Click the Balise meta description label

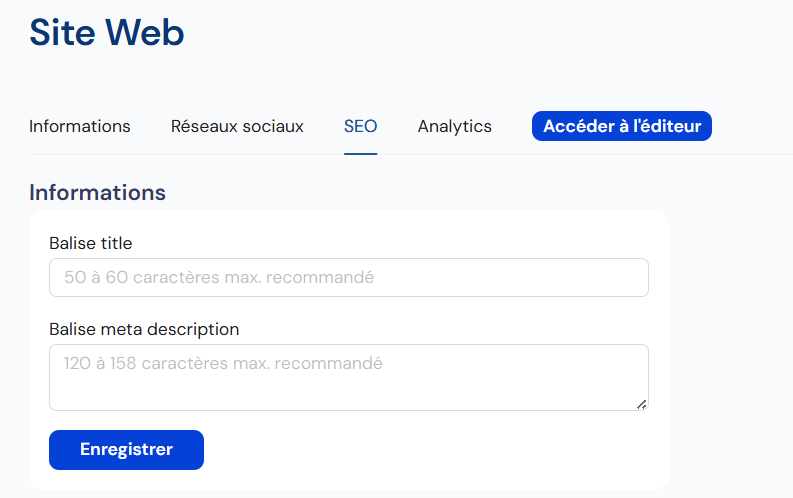pos(144,329)
